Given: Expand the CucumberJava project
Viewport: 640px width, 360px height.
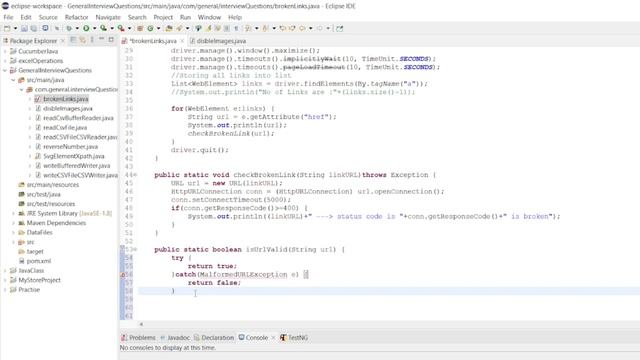Looking at the screenshot, I should [5, 51].
